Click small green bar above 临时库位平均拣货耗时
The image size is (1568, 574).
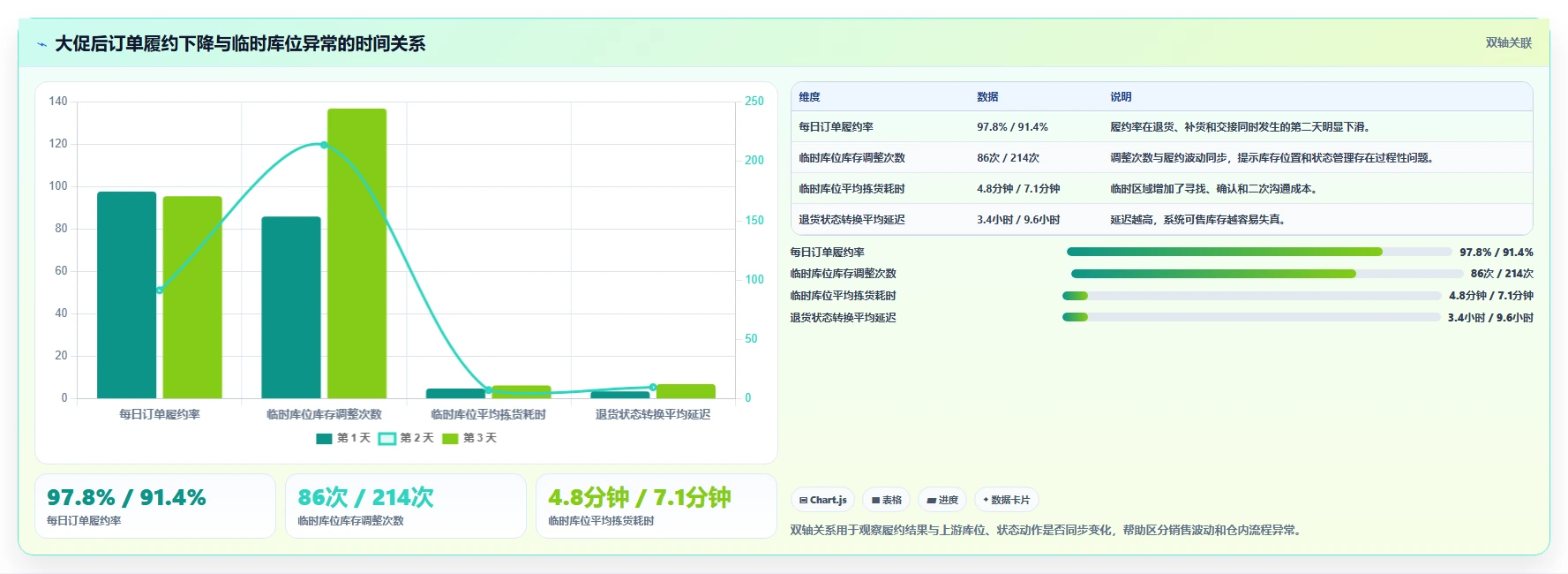[521, 391]
